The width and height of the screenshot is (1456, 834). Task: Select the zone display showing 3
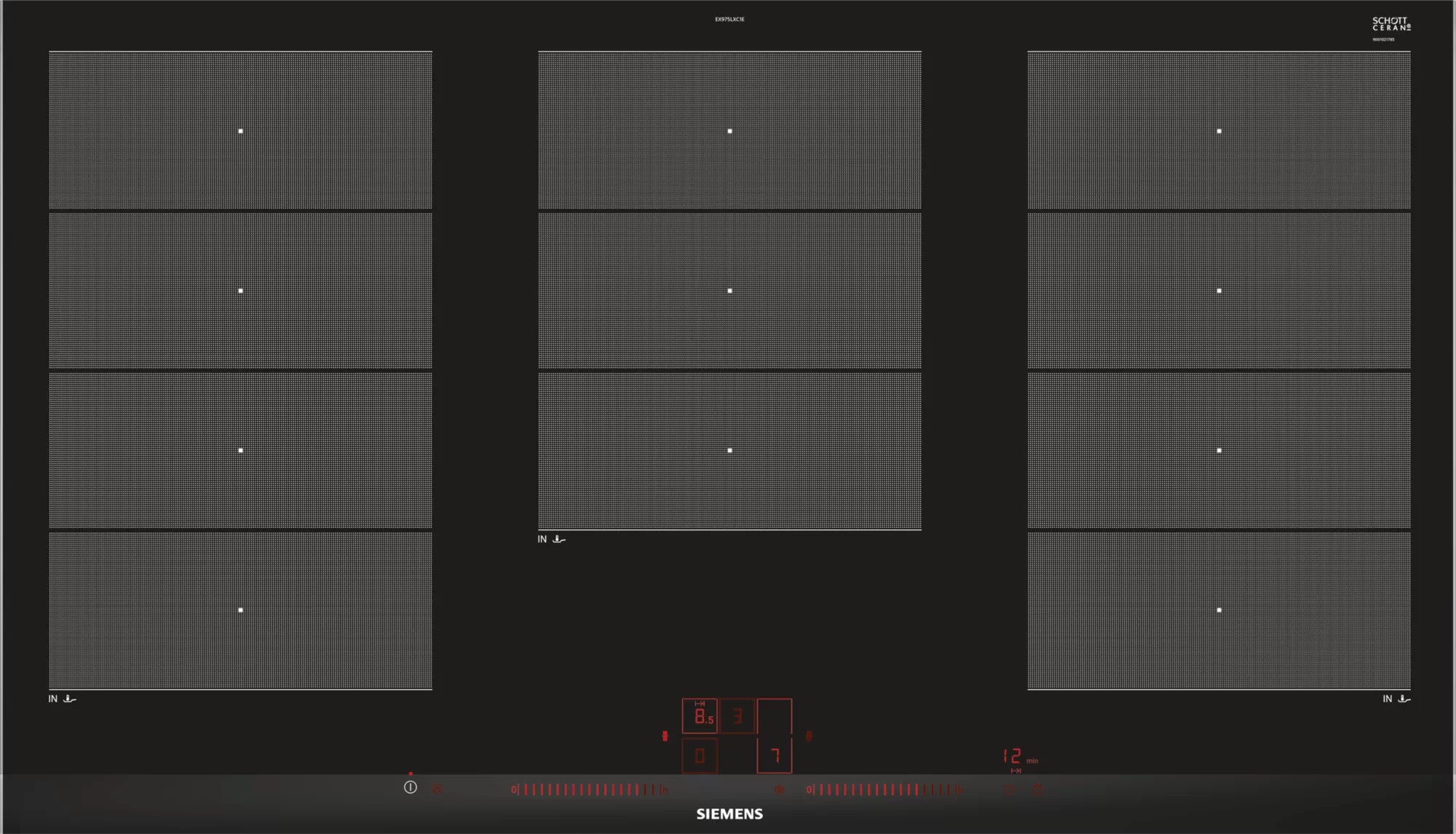tap(737, 716)
